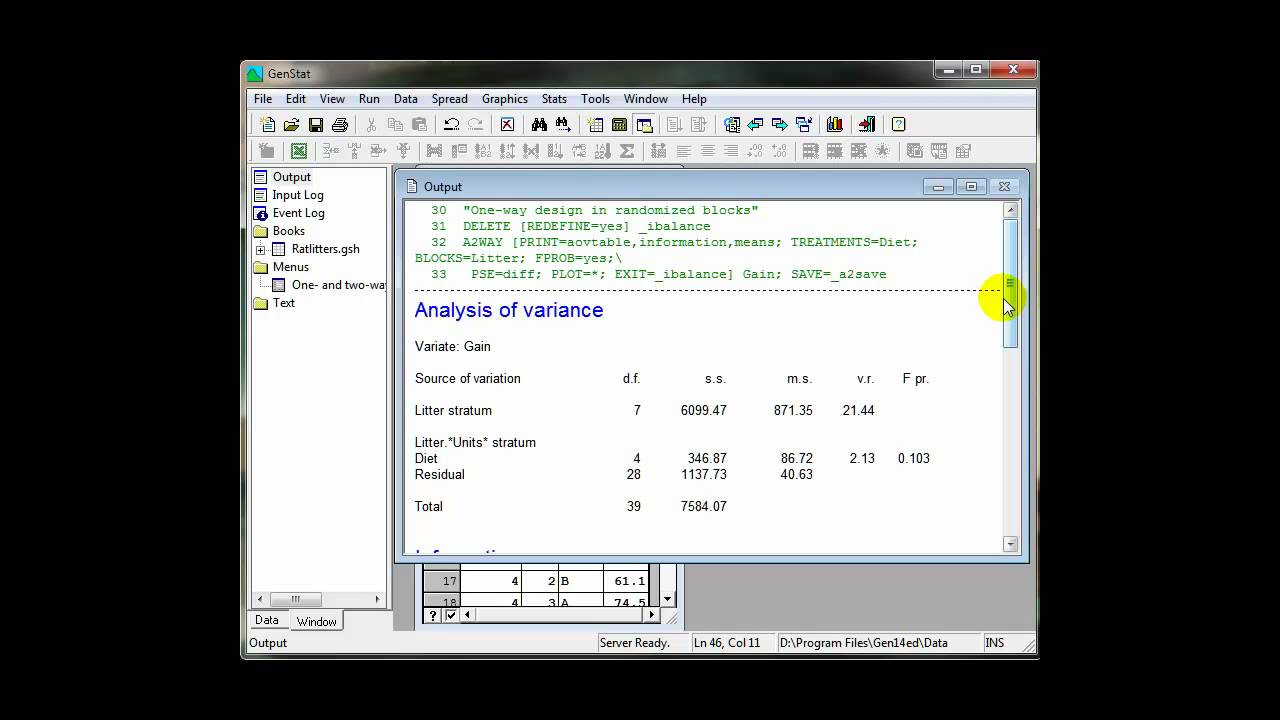Viewport: 1280px width, 720px height.
Task: Open the File menu
Action: 263,99
